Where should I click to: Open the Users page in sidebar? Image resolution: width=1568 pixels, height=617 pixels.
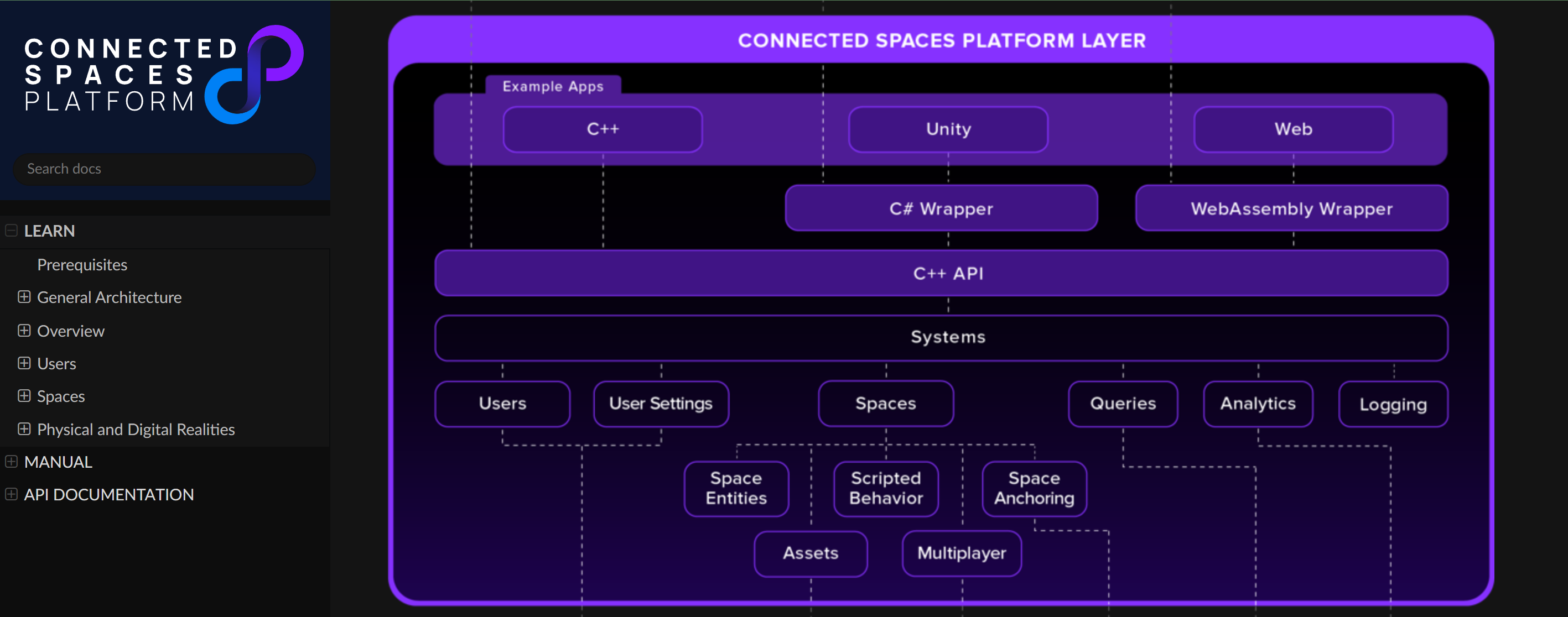(56, 363)
